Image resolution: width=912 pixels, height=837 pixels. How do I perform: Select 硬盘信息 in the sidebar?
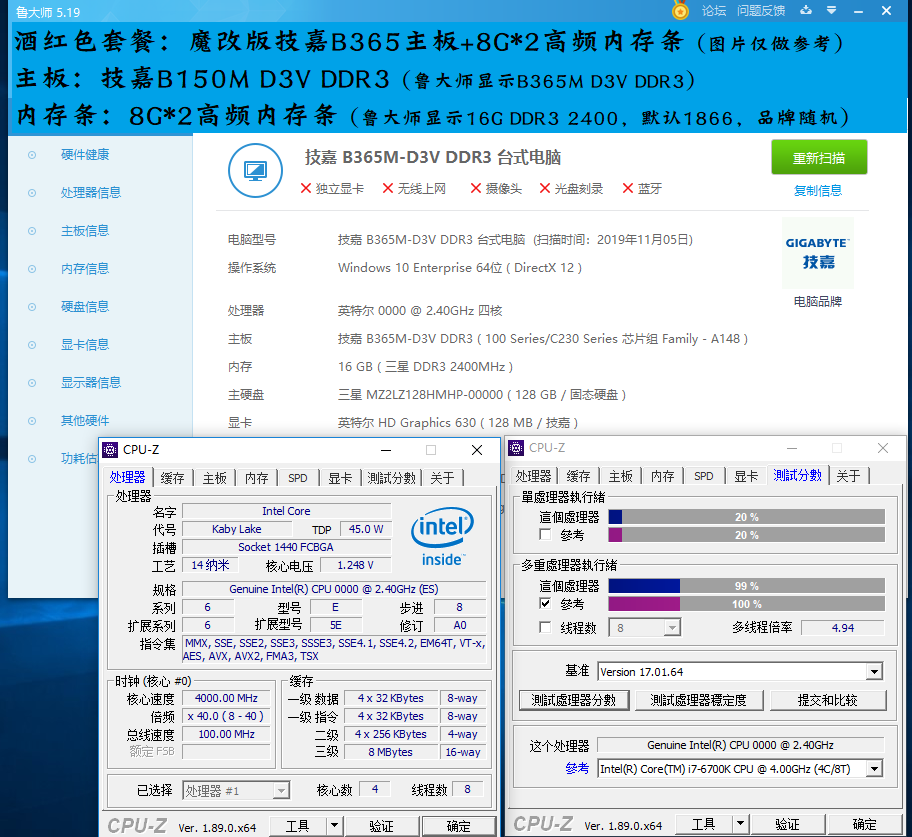(x=85, y=307)
